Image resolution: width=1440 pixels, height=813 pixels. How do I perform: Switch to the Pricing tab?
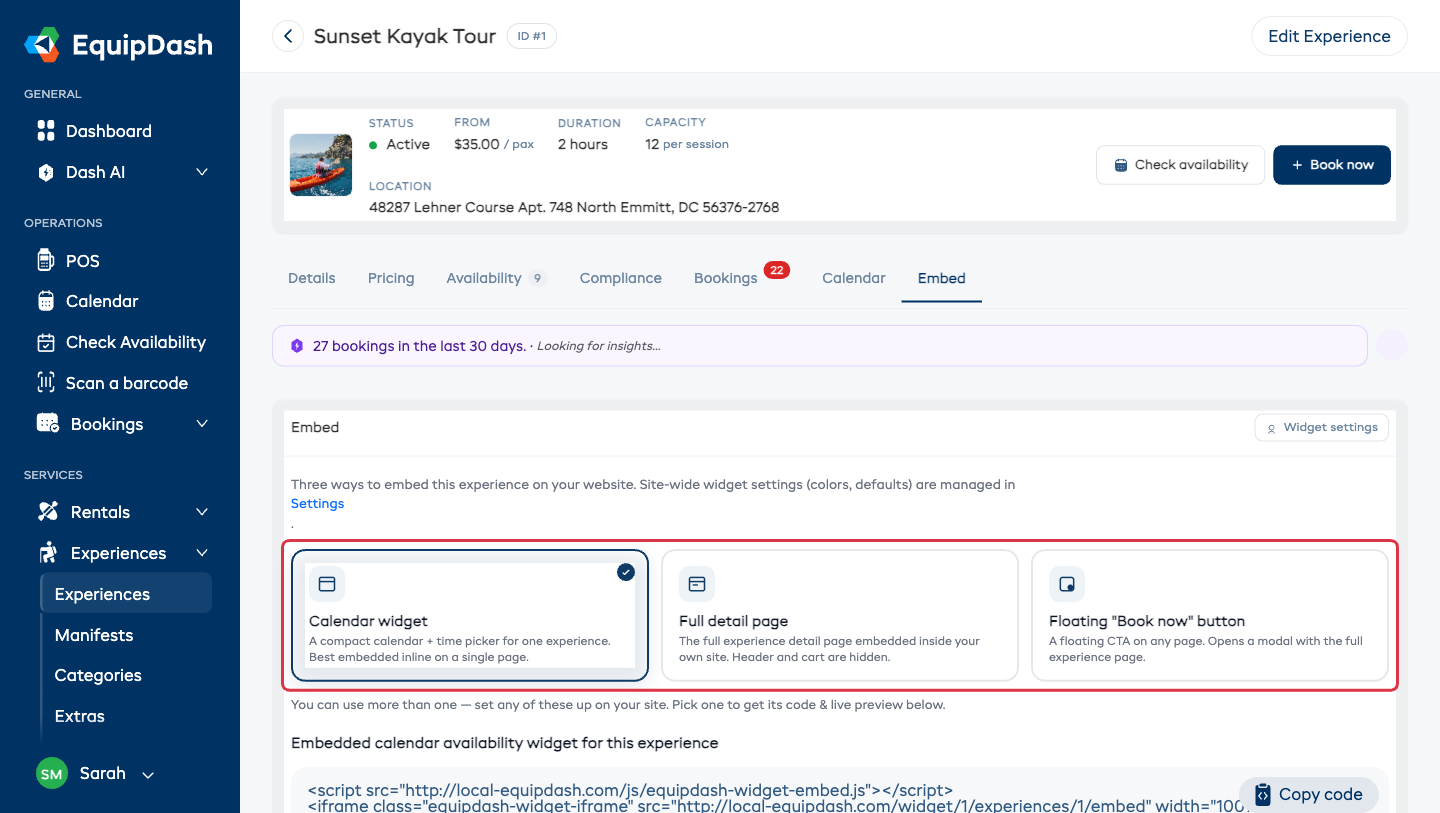391,278
